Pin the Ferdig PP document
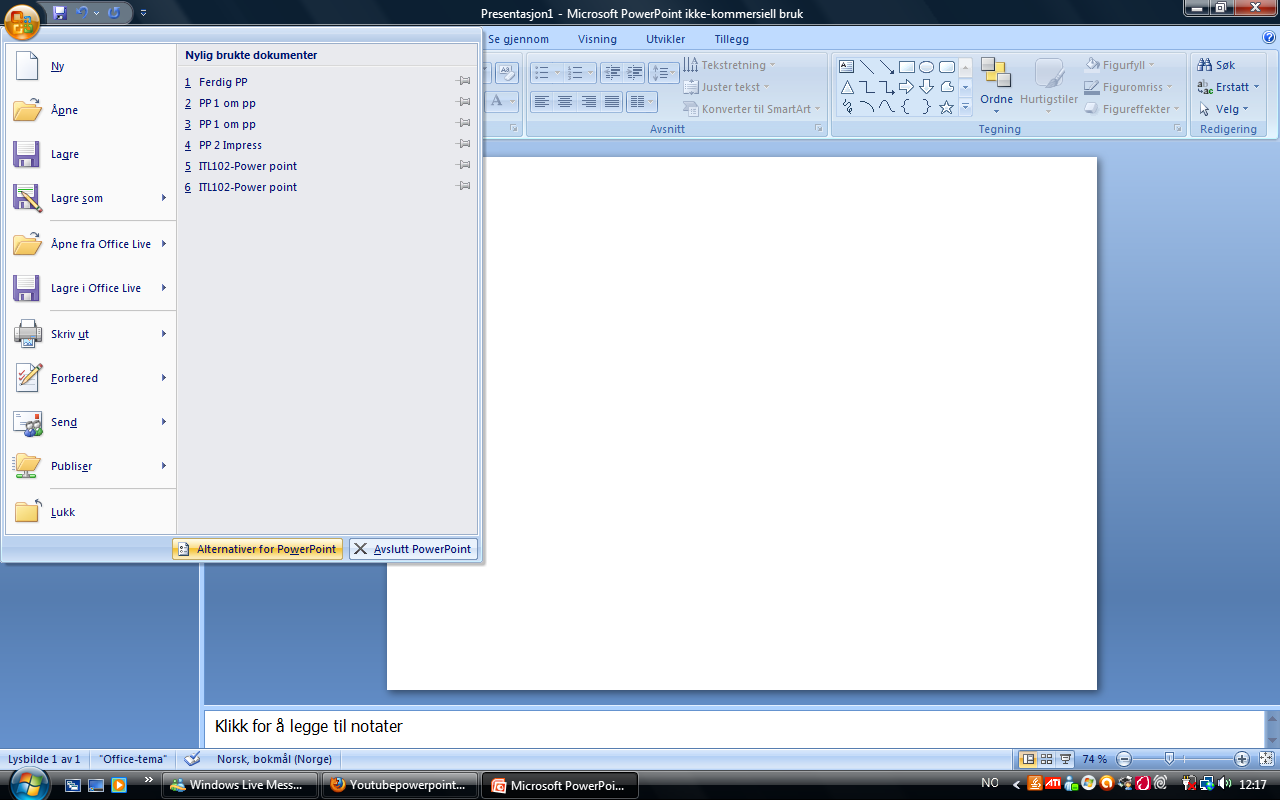The height and width of the screenshot is (800, 1280). click(463, 81)
